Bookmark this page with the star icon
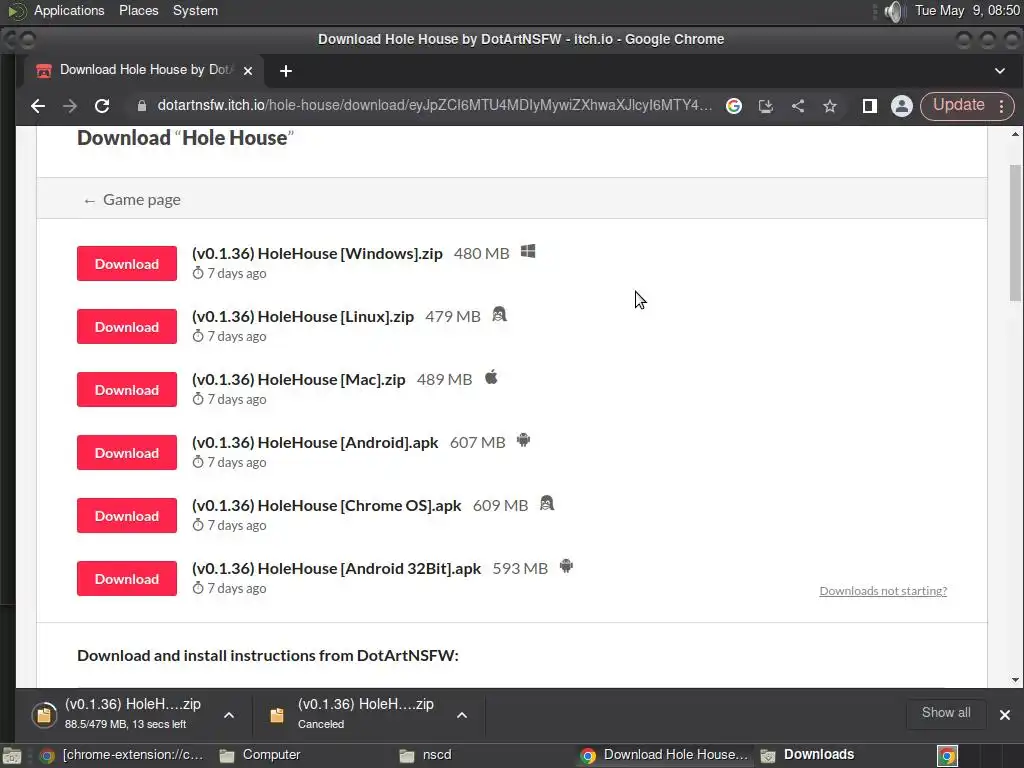Viewport: 1024px width, 768px height. coord(829,106)
